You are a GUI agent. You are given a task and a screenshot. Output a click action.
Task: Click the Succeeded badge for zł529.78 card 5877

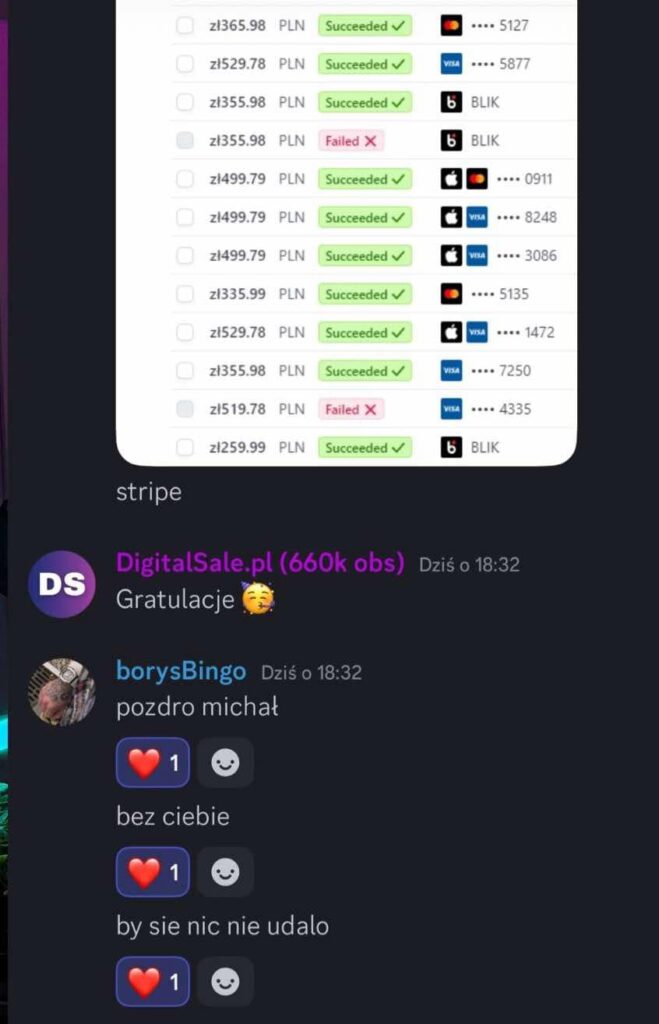[x=365, y=64]
